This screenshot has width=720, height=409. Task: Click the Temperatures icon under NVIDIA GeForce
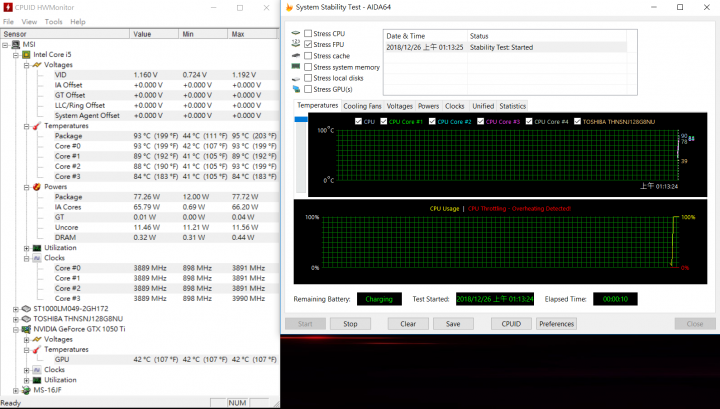(37, 349)
